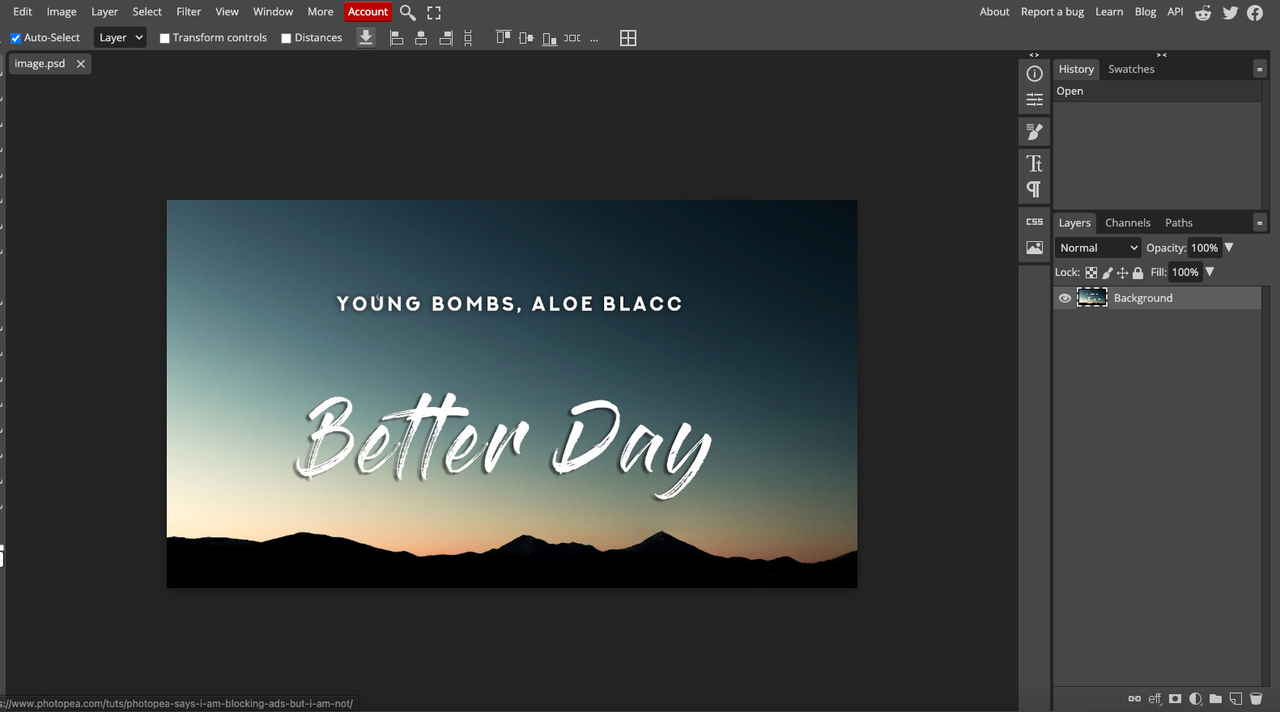Open Photopea Reddit page icon
This screenshot has height=712, width=1280.
[1203, 12]
